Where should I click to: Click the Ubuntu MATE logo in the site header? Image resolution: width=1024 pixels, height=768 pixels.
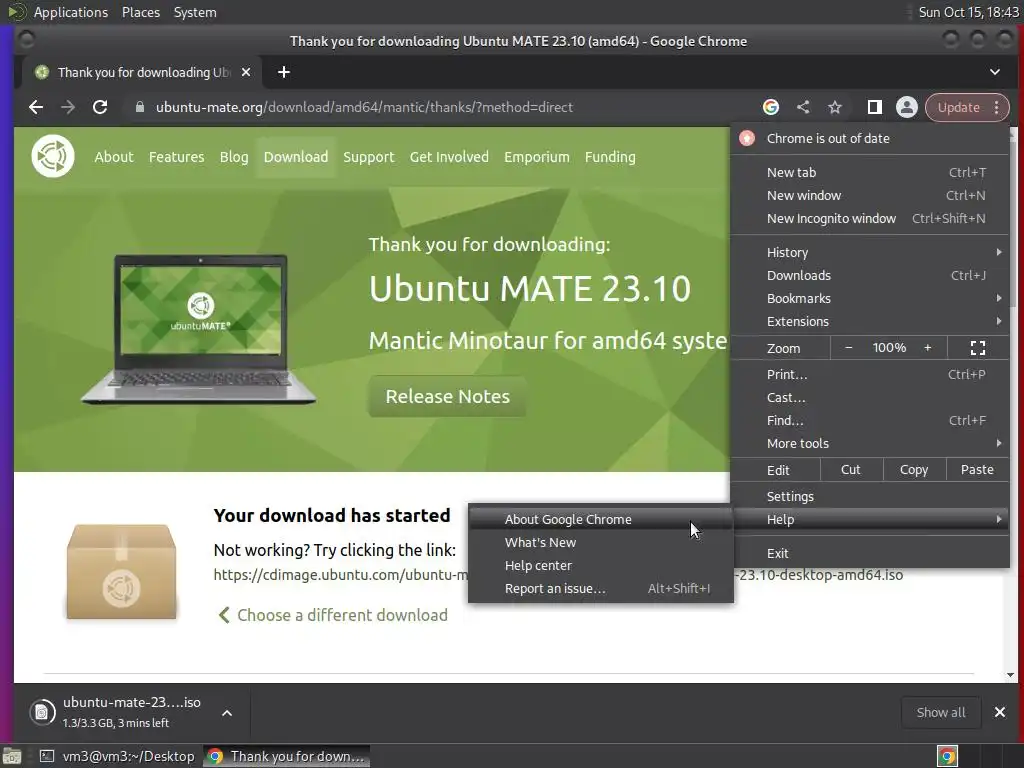pyautogui.click(x=53, y=156)
